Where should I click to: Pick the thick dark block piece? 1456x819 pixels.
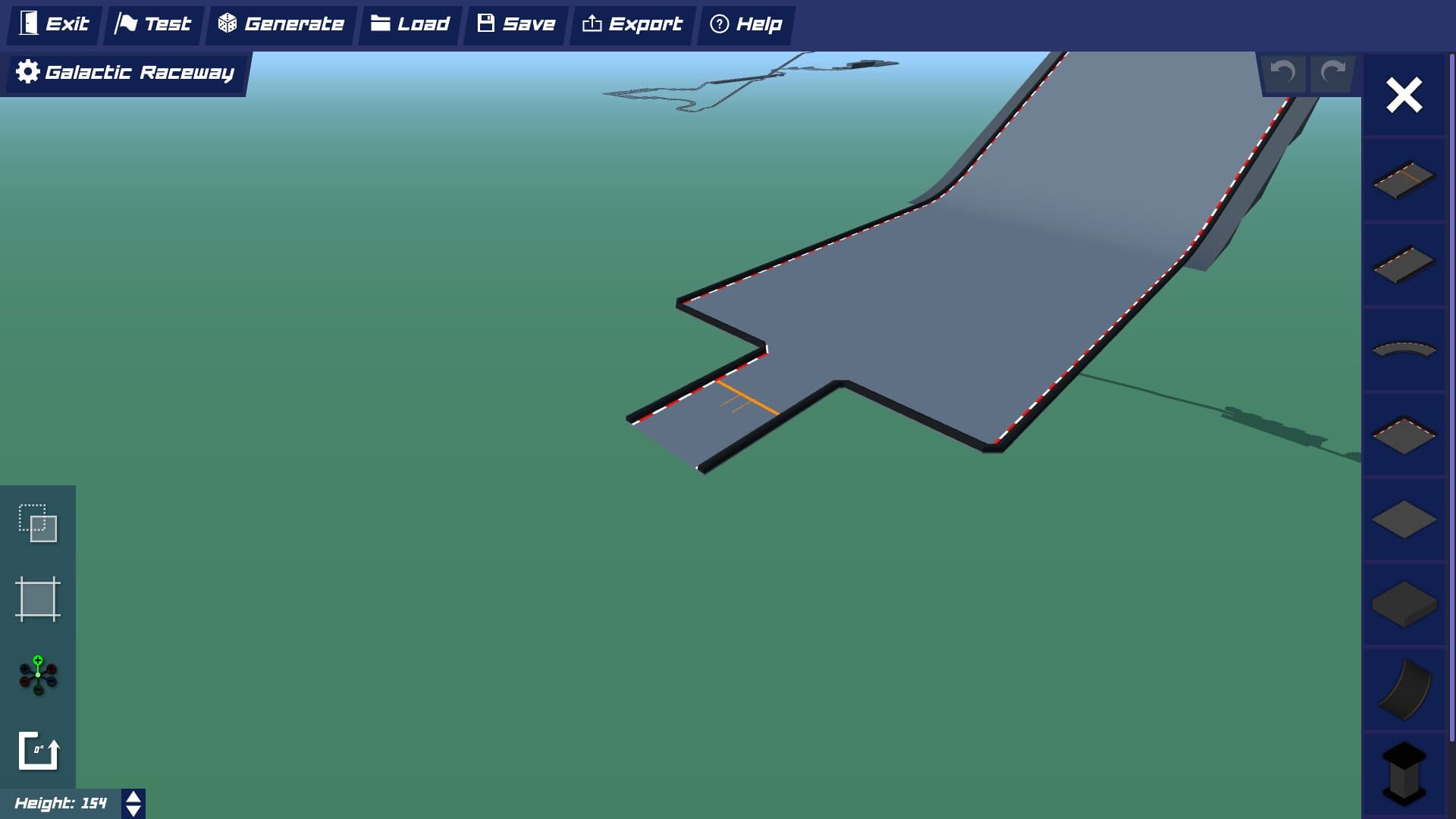[1404, 604]
